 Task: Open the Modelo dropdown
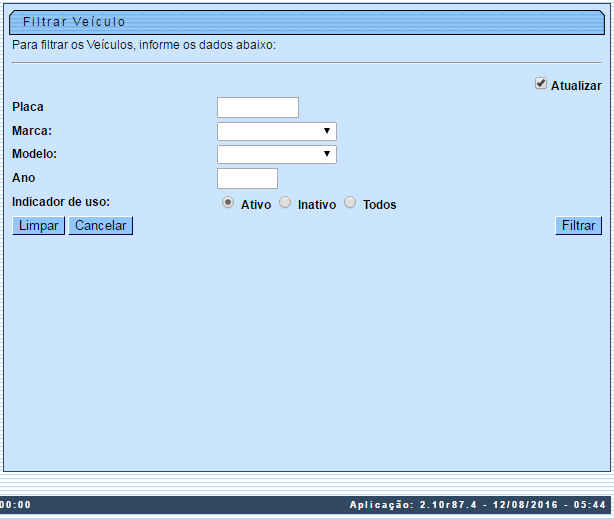point(276,154)
